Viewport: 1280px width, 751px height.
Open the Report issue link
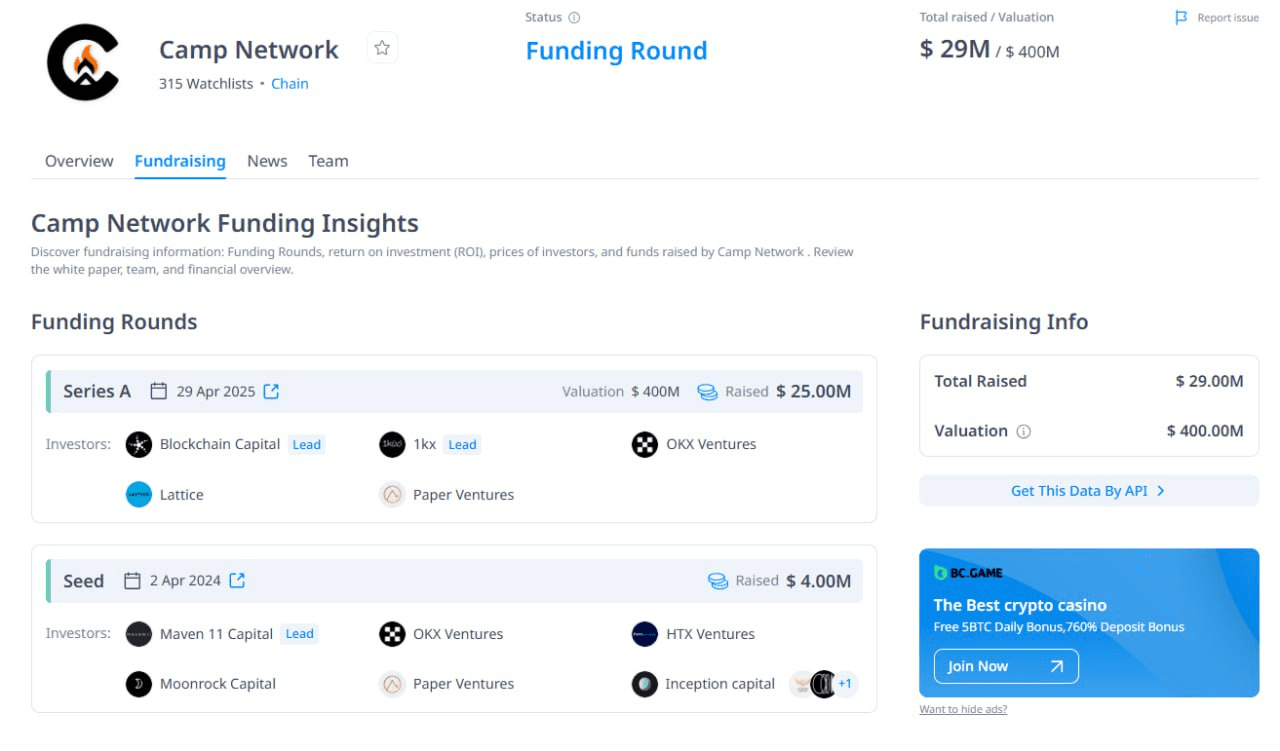tap(1228, 17)
